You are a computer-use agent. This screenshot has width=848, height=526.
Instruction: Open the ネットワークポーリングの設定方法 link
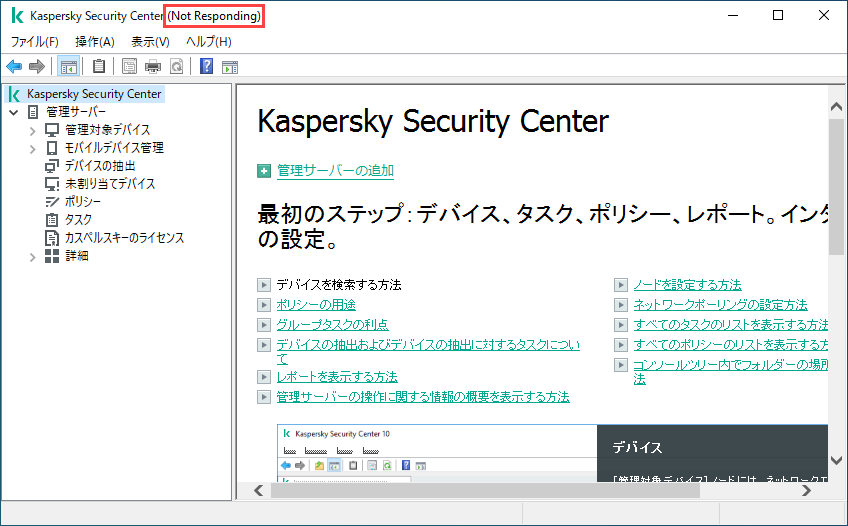tap(720, 305)
